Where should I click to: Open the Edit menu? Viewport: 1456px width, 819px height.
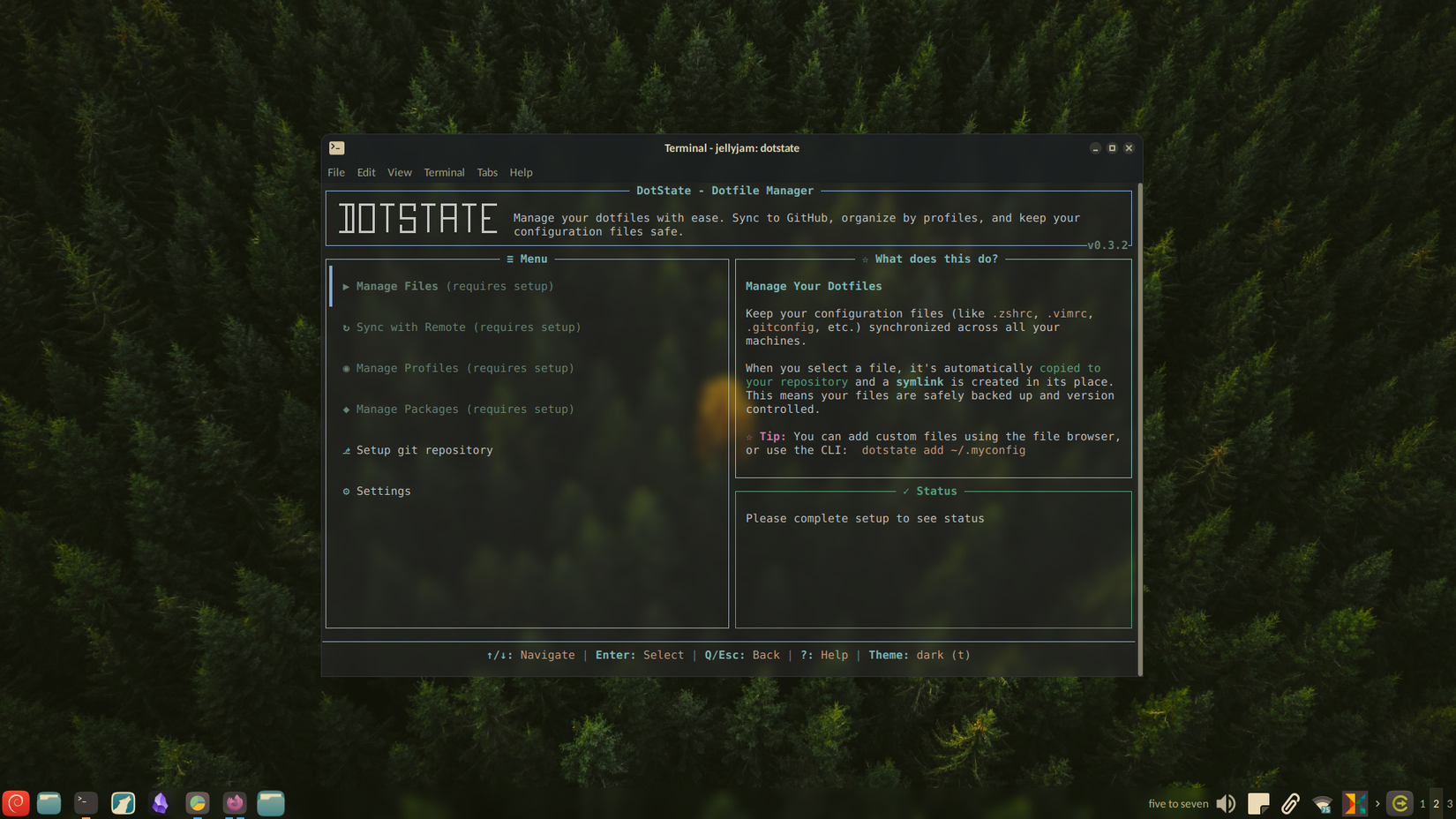point(366,172)
